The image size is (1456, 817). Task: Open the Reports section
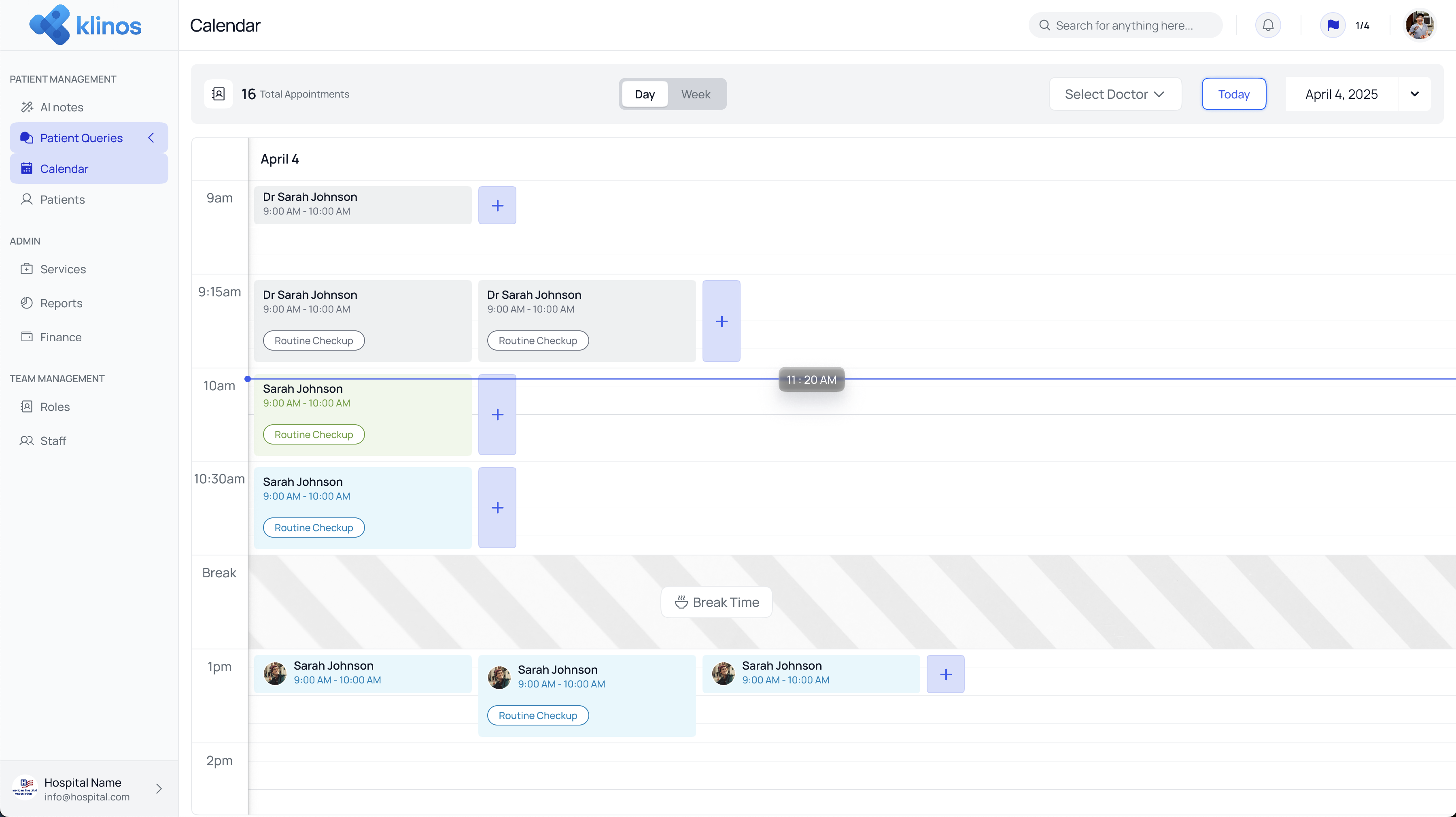[x=61, y=303]
